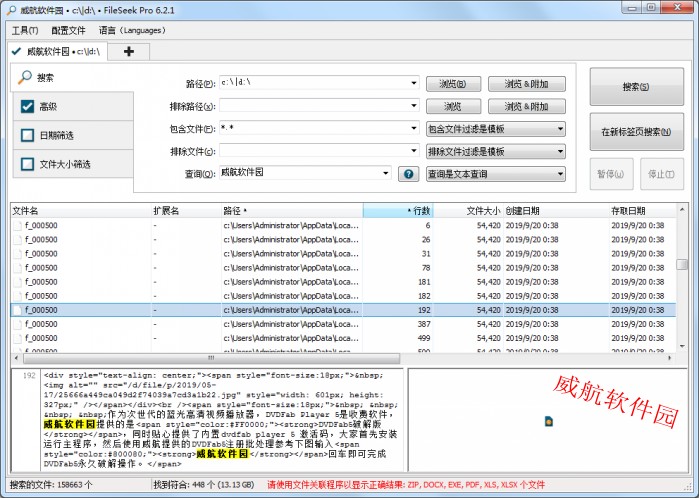Expand the 路径 path dropdown
The width and height of the screenshot is (699, 498).
(x=413, y=83)
